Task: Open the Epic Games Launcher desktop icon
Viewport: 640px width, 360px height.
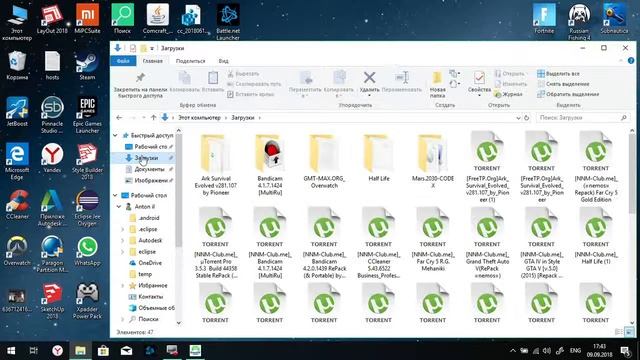Action: pyautogui.click(x=87, y=115)
